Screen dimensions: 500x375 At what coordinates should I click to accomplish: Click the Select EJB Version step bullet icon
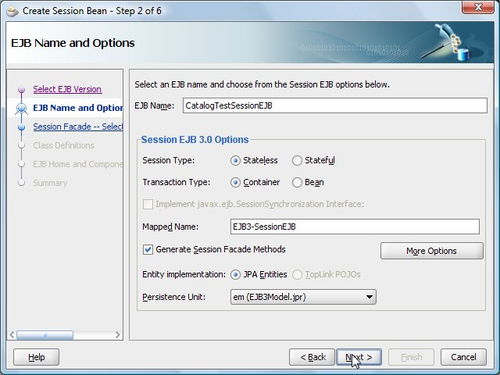click(21, 89)
